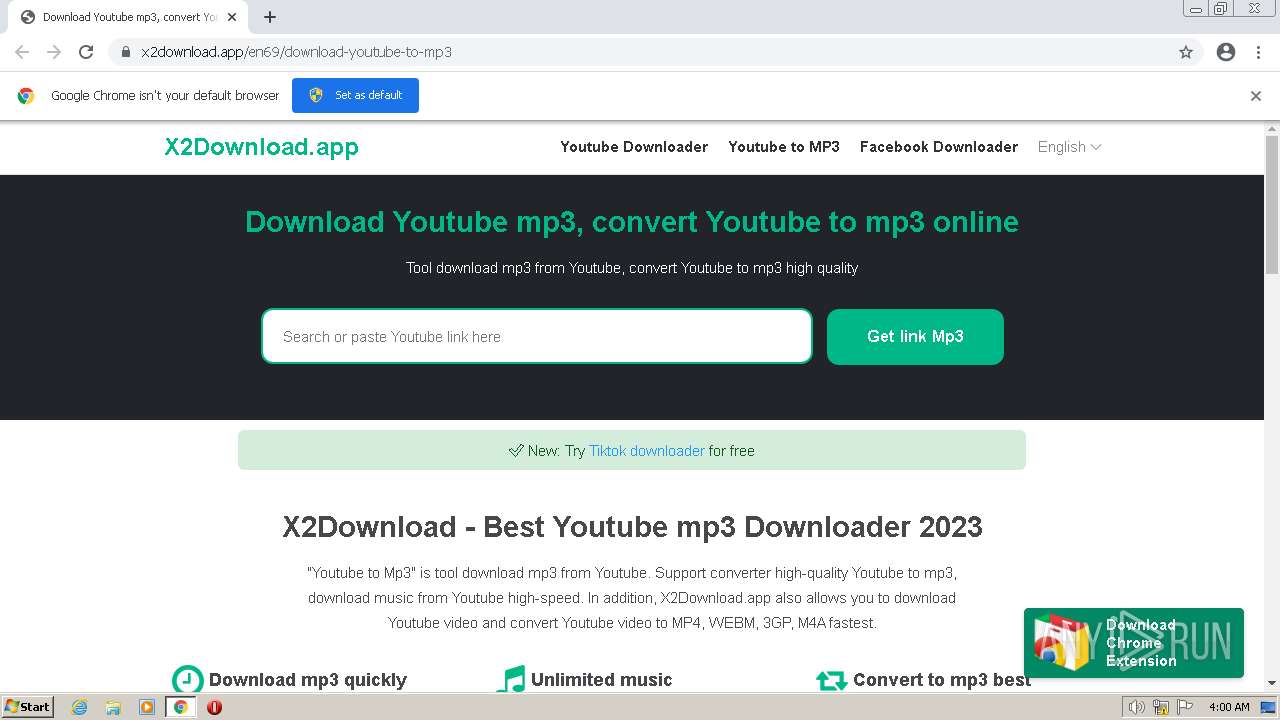Click the action center flag tray icon
Image resolution: width=1280 pixels, height=720 pixels.
(1185, 707)
